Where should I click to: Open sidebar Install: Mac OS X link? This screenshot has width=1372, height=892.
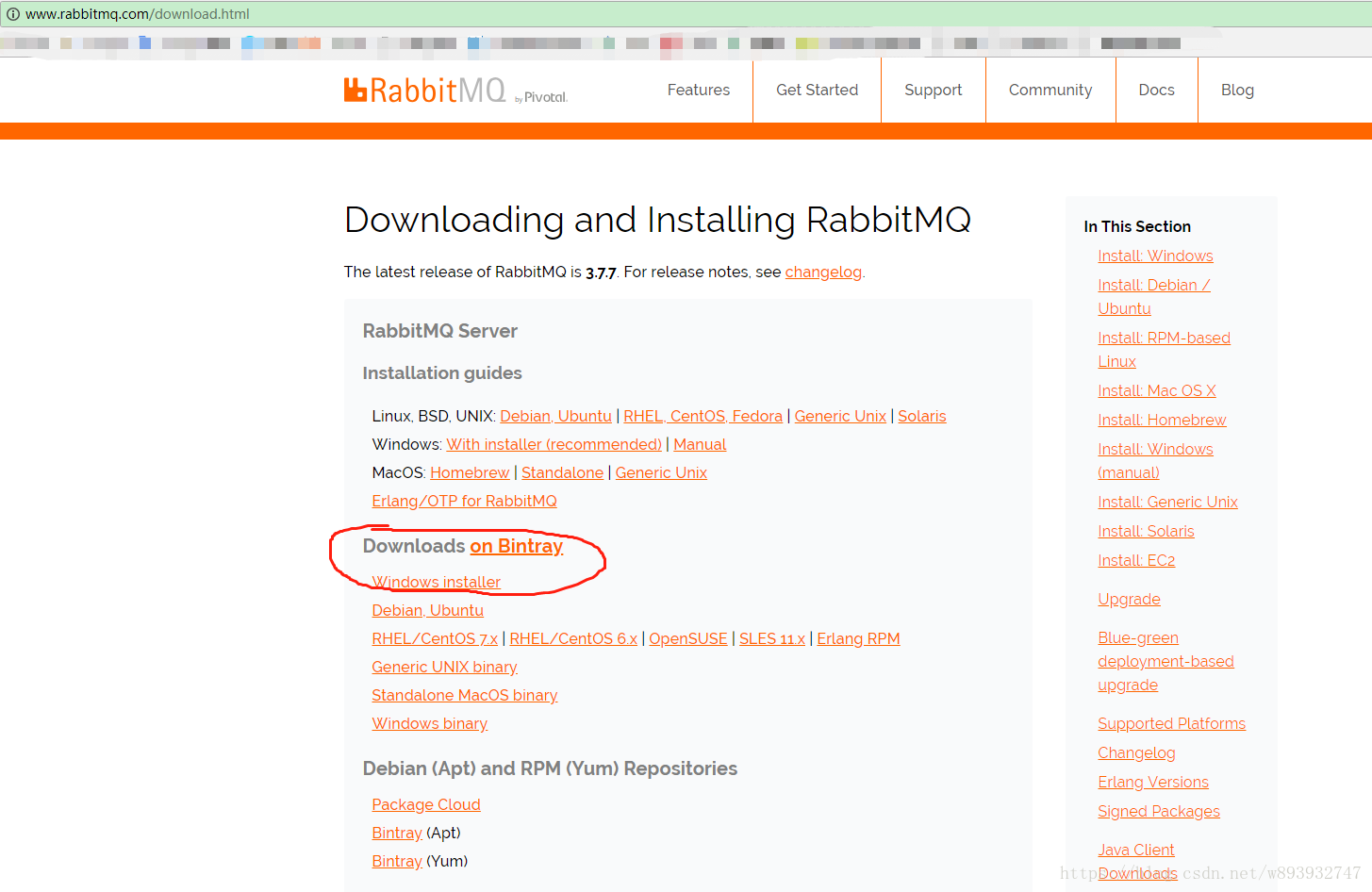pos(1157,390)
